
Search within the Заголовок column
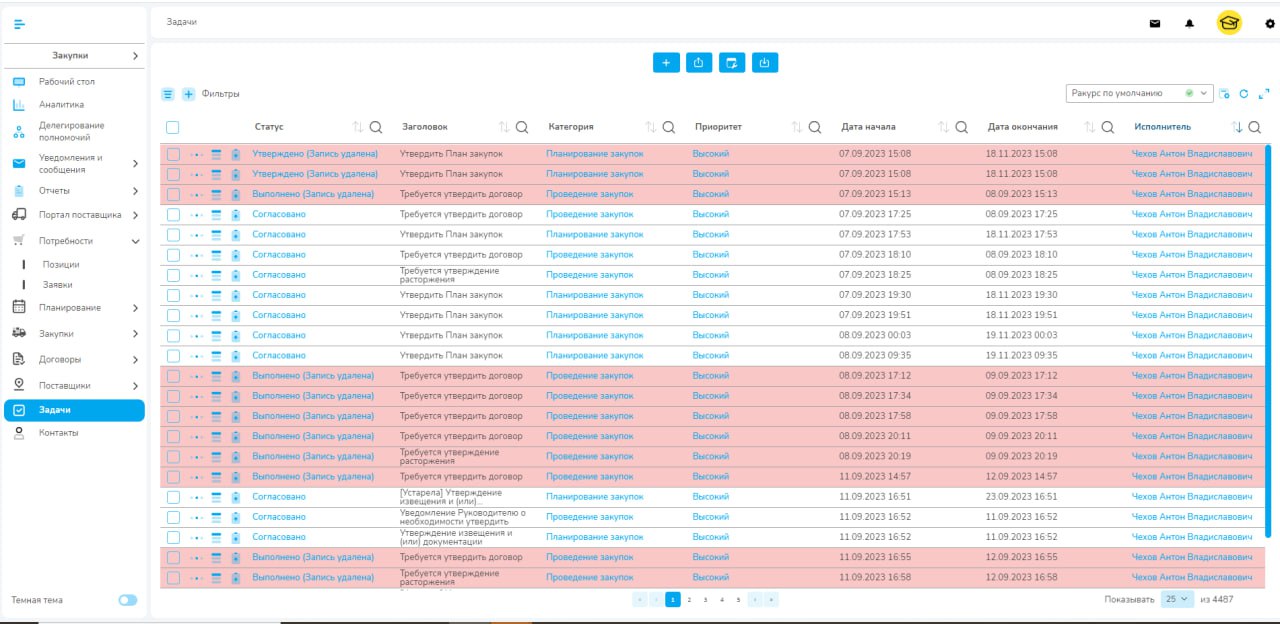pyautogui.click(x=522, y=127)
